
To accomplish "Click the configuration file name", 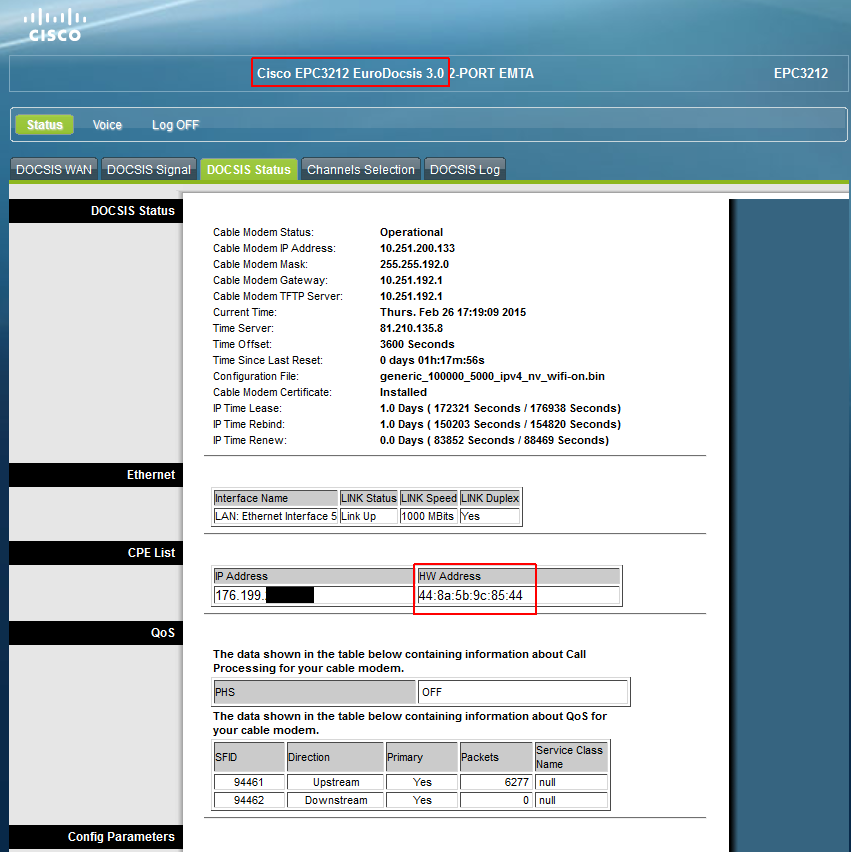I will 492,376.
